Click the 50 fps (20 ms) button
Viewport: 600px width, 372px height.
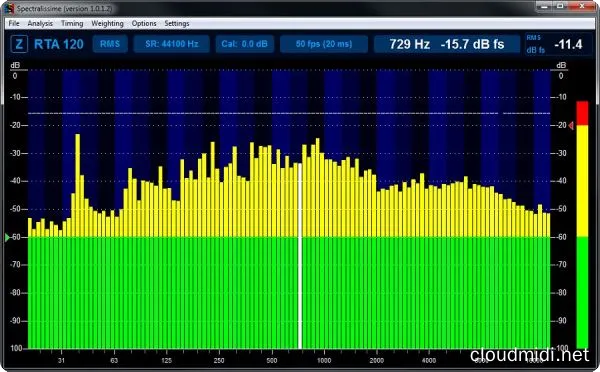point(324,44)
